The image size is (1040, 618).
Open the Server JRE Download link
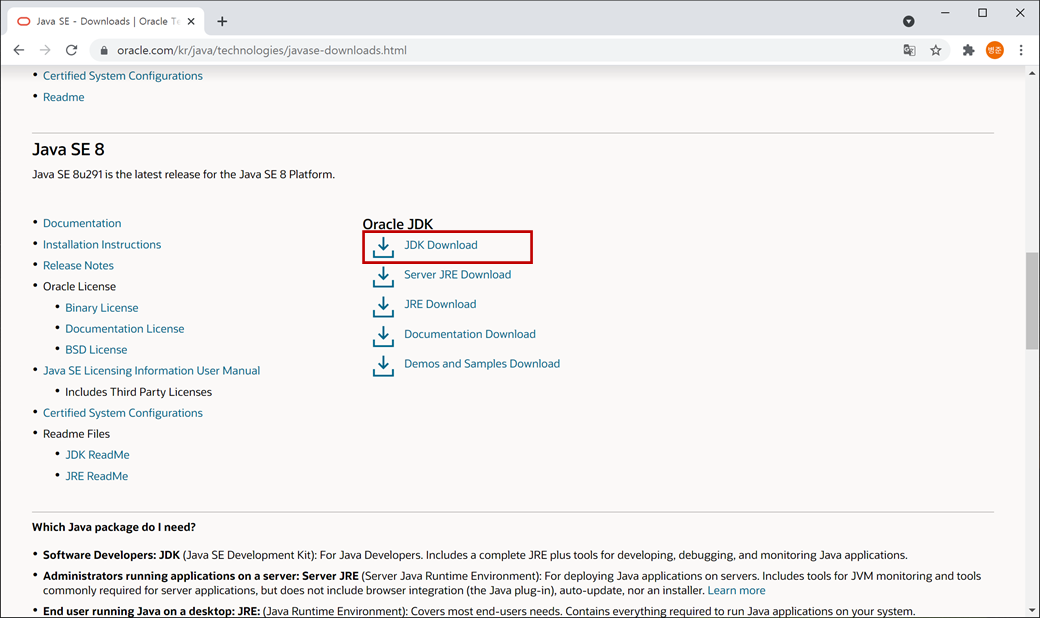click(x=457, y=275)
